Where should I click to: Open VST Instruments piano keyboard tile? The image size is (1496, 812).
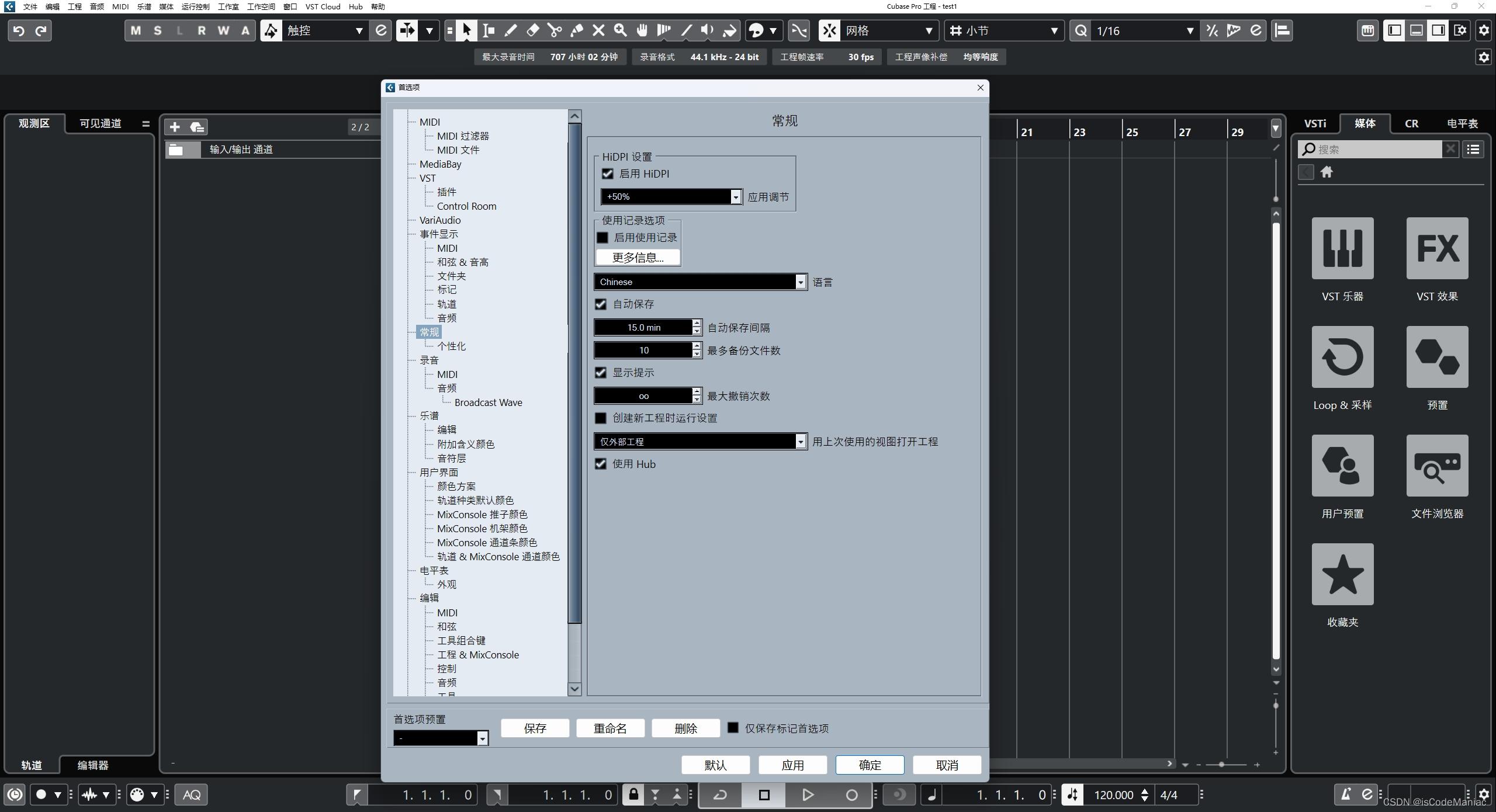[1342, 248]
